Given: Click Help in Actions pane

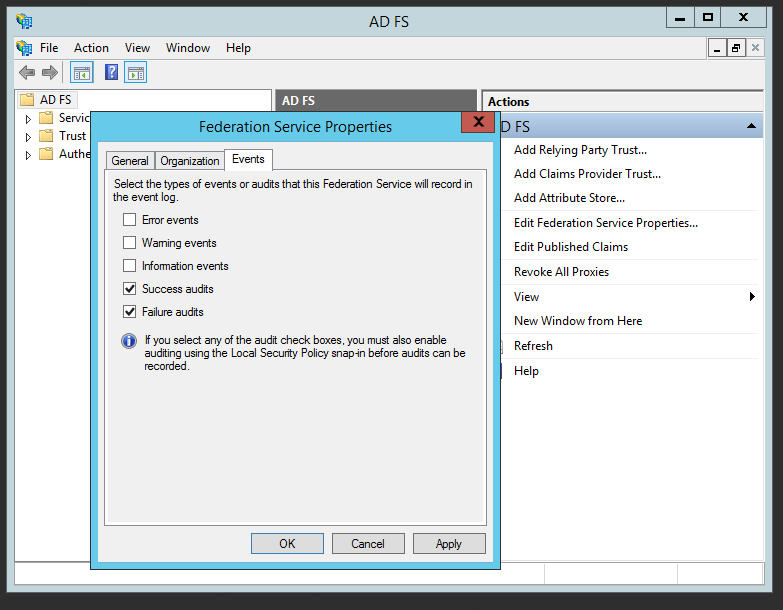Looking at the screenshot, I should click(x=526, y=371).
